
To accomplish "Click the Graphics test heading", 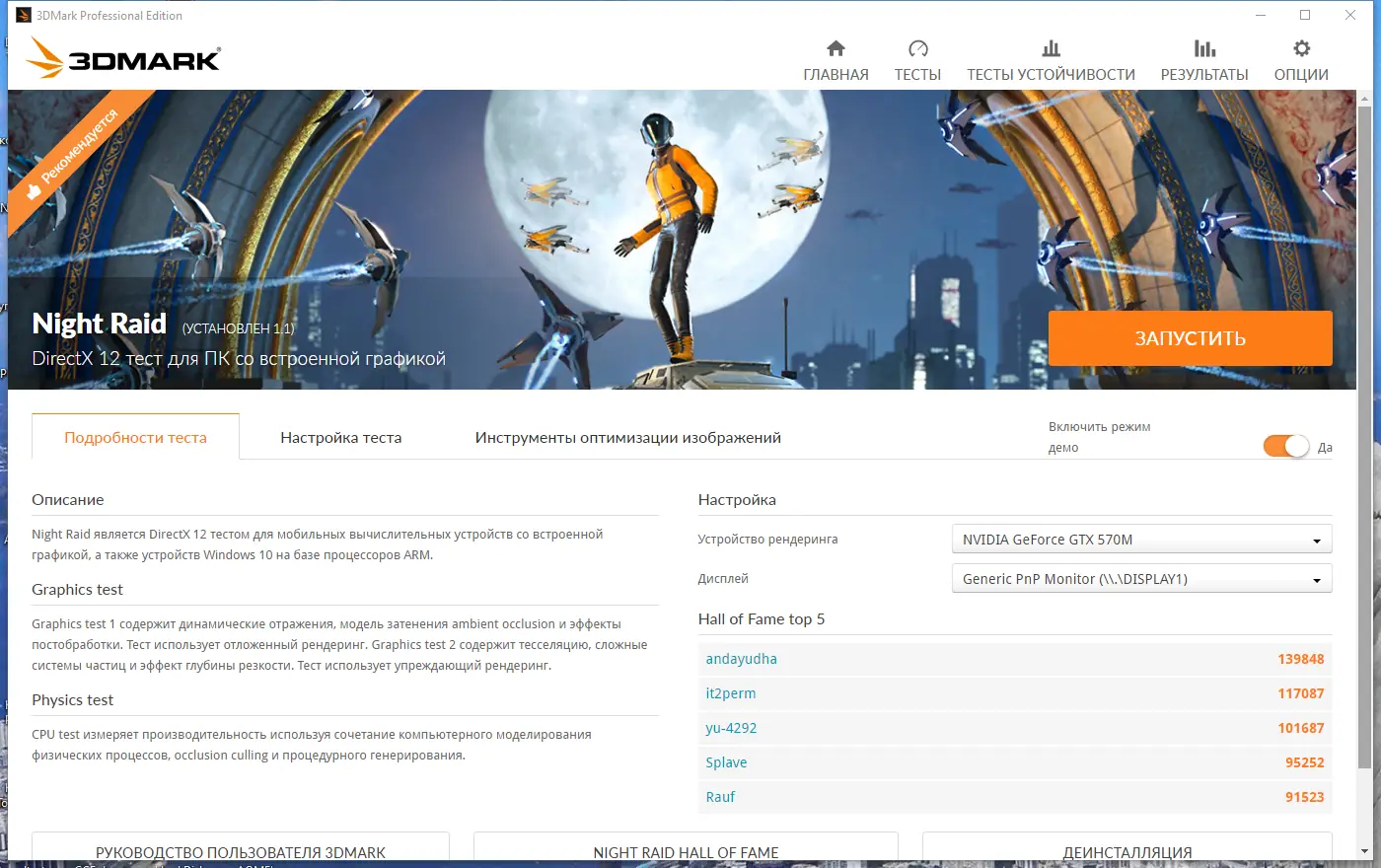I will 77,590.
